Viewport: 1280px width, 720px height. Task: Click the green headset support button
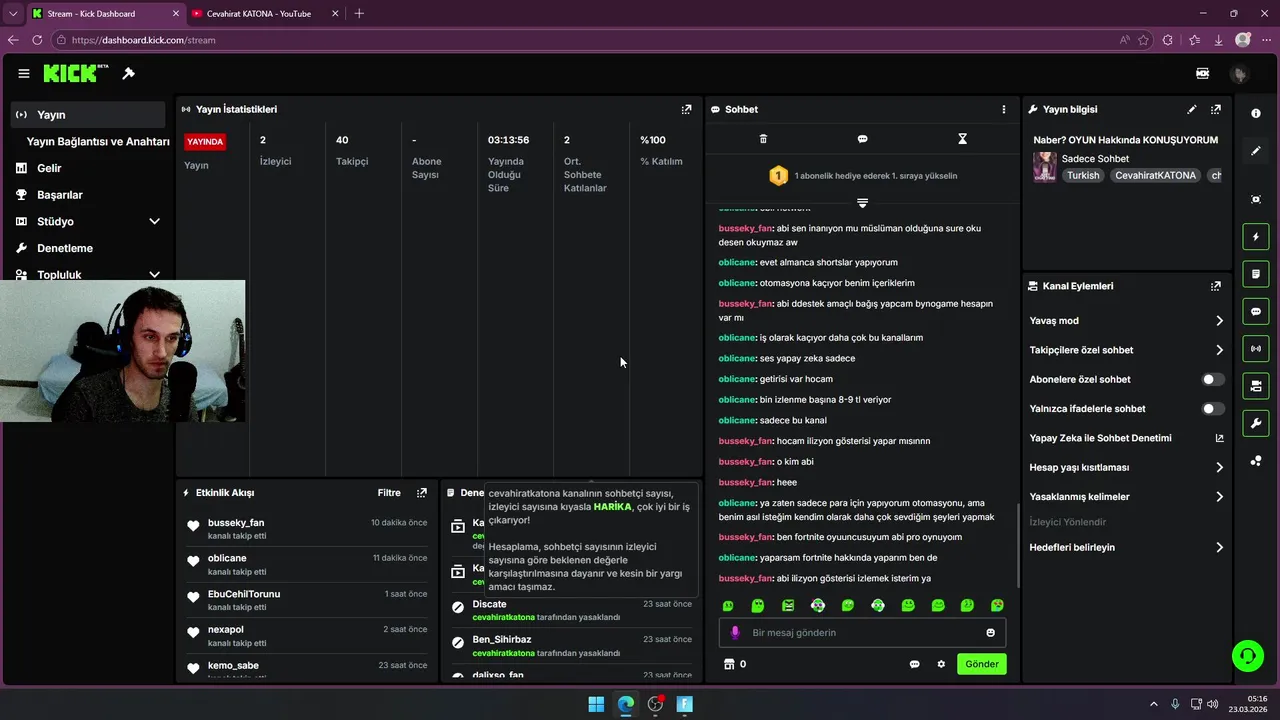coord(1248,656)
